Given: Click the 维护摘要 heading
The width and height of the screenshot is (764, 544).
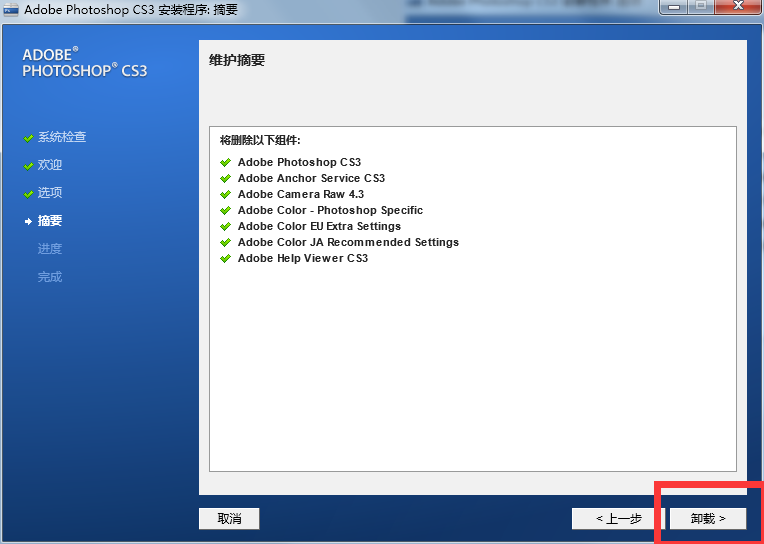Looking at the screenshot, I should tap(237, 60).
